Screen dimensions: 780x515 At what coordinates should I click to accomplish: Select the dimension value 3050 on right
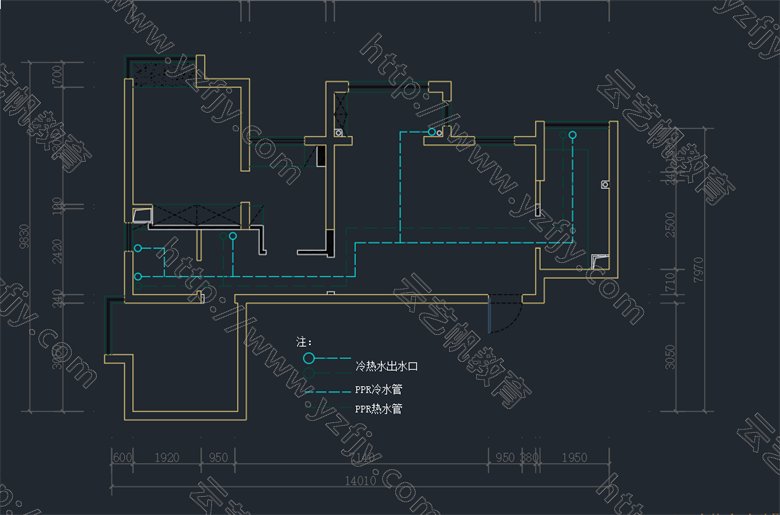click(670, 357)
